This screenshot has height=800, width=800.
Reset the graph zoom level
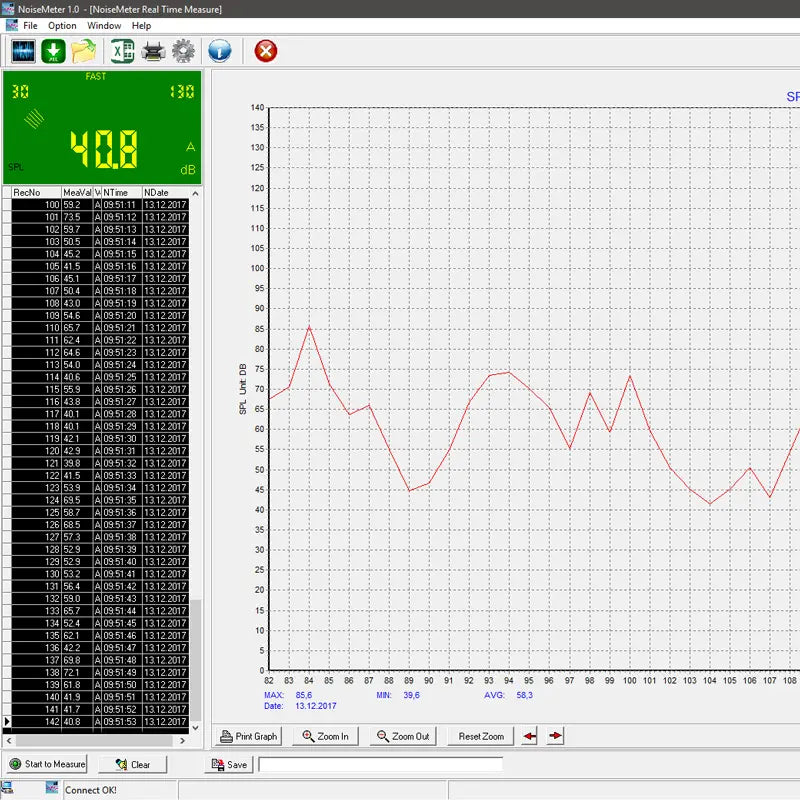pos(478,736)
